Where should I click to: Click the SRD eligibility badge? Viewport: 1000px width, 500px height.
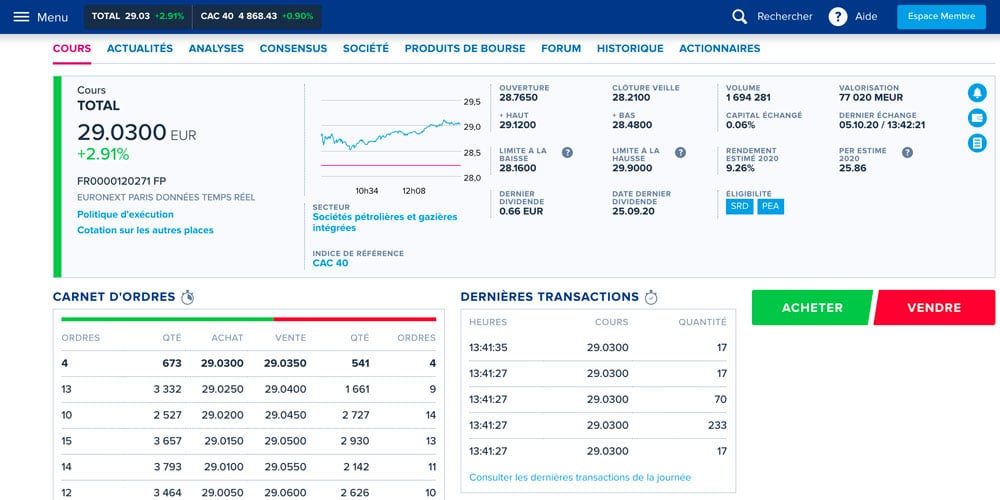click(739, 207)
